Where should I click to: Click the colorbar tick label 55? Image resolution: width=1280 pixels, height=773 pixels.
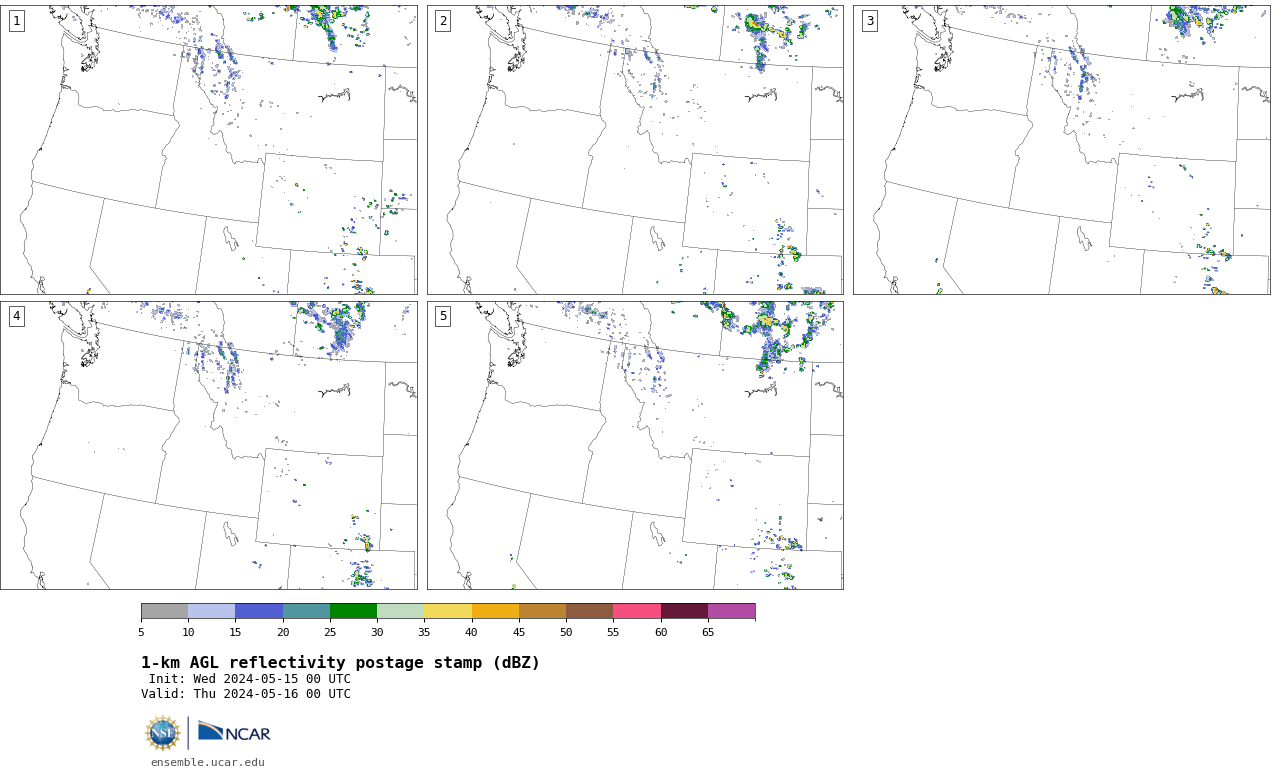coord(613,632)
